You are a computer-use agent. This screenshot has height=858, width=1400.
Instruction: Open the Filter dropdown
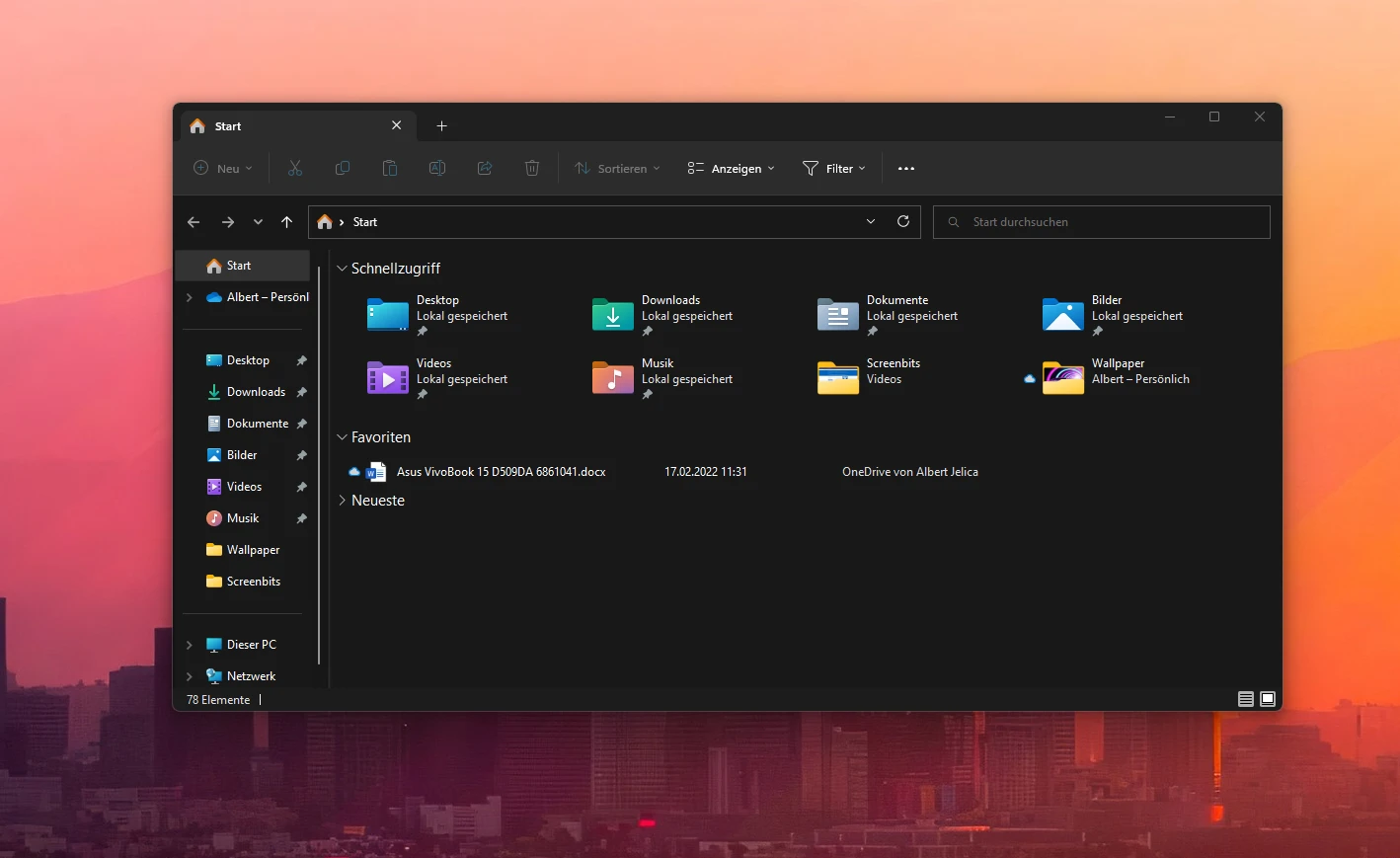(833, 168)
